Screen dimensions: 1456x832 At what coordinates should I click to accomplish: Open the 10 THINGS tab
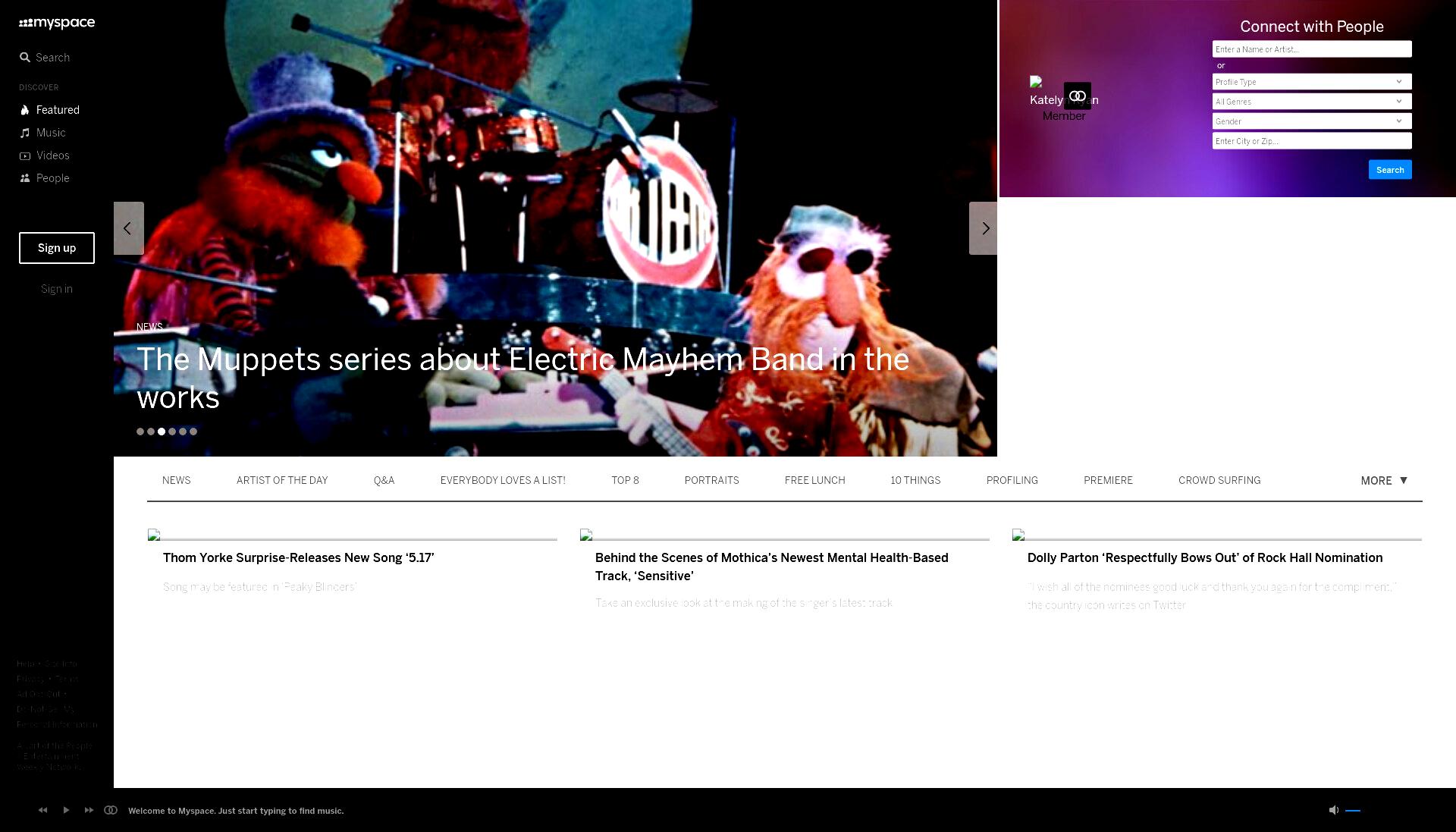[915, 480]
